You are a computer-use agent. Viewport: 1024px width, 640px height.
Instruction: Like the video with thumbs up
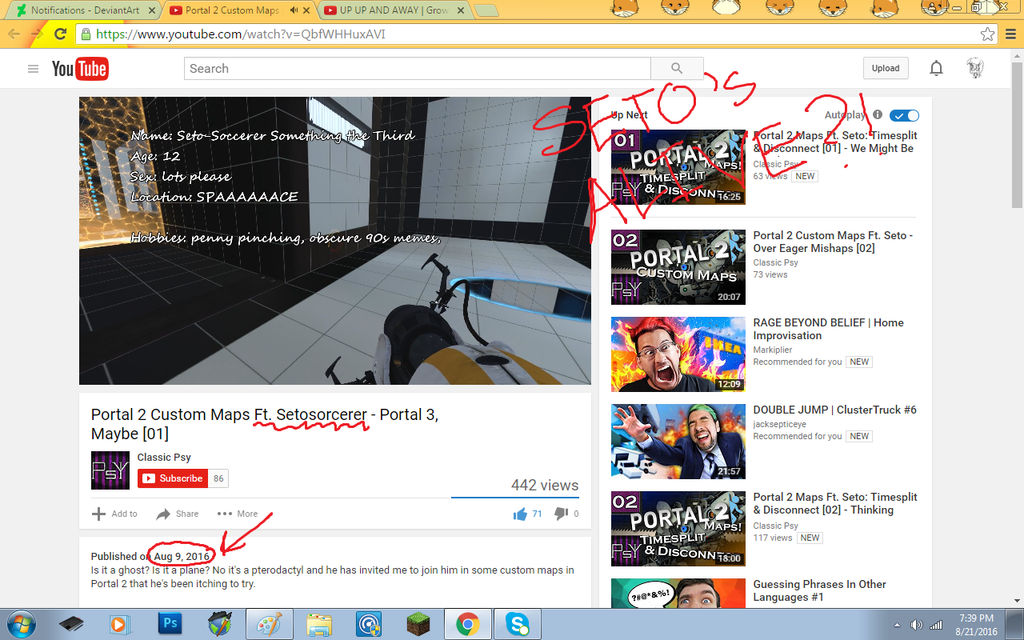click(520, 514)
